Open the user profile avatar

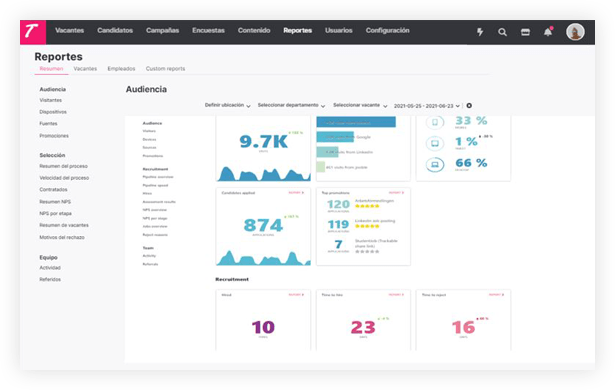coord(575,32)
